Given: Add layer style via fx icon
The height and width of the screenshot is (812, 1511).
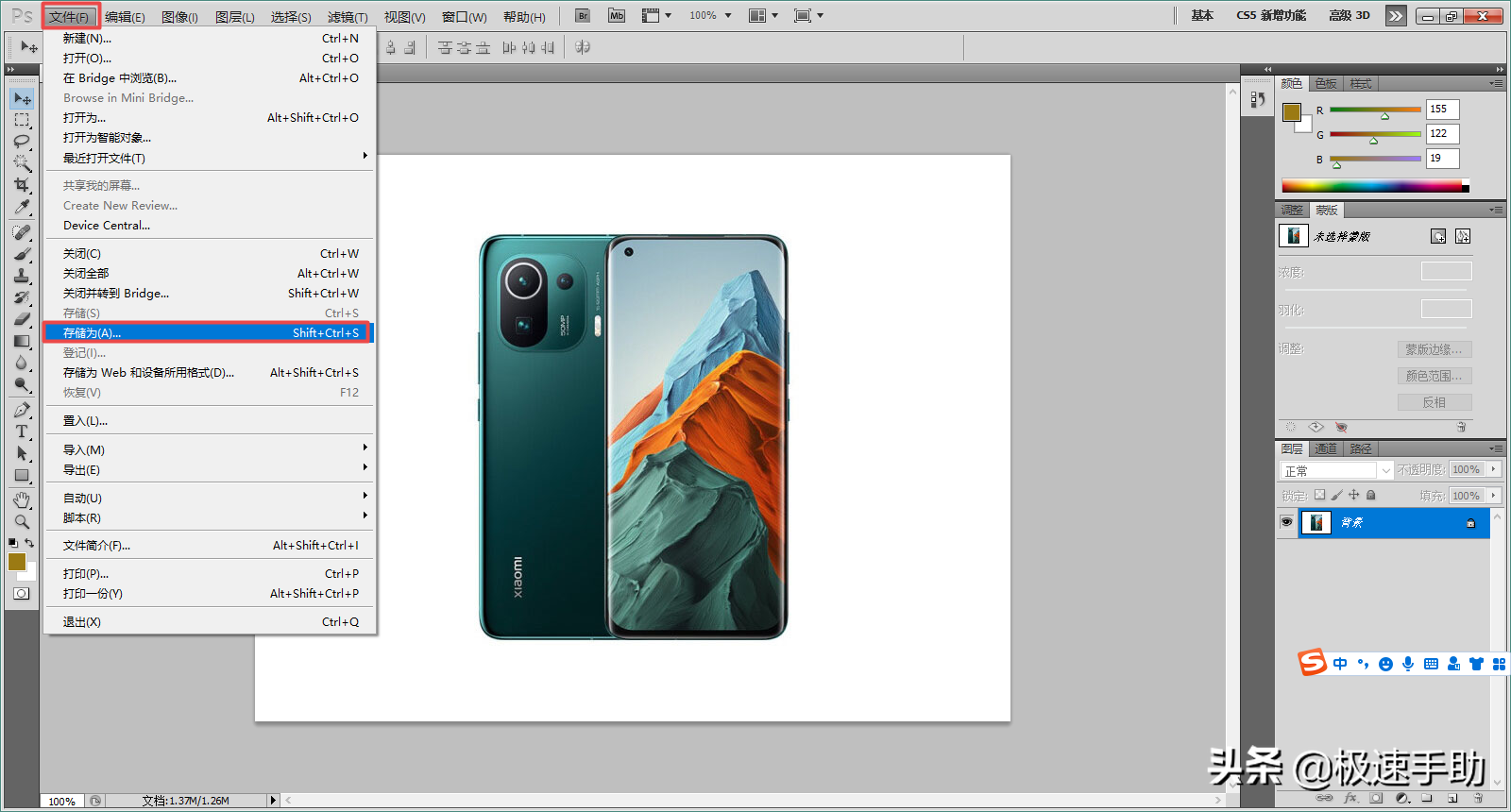Looking at the screenshot, I should coord(1350,799).
